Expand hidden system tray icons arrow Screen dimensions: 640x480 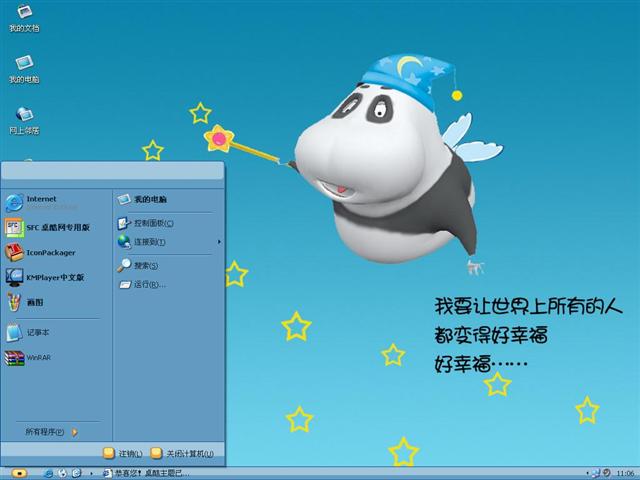[588, 473]
